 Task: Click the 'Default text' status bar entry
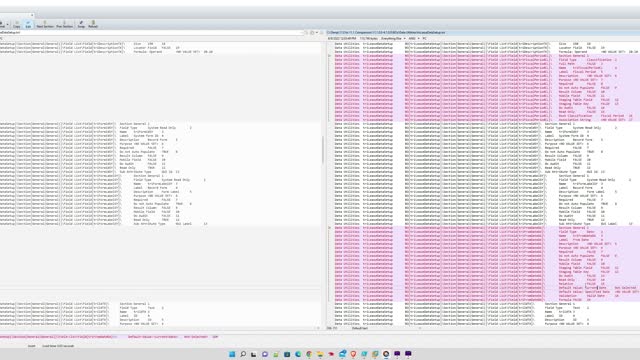360,328
